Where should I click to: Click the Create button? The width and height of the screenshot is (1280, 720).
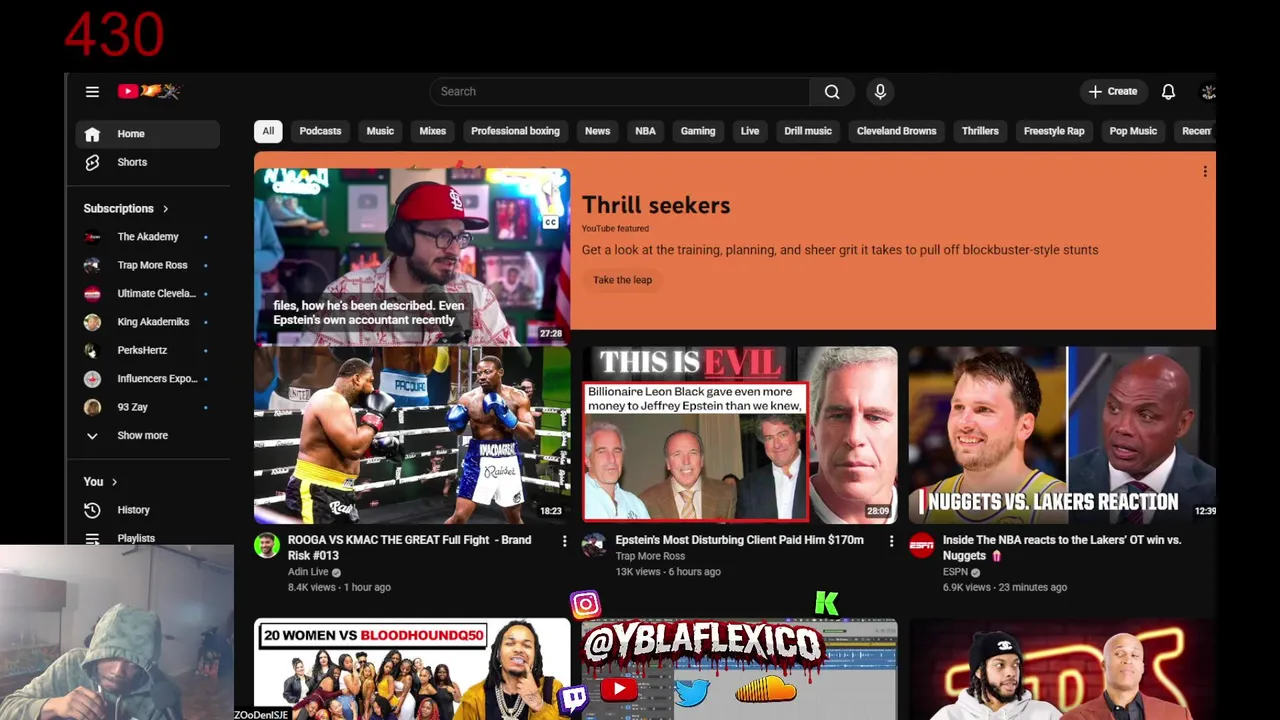[x=1113, y=91]
